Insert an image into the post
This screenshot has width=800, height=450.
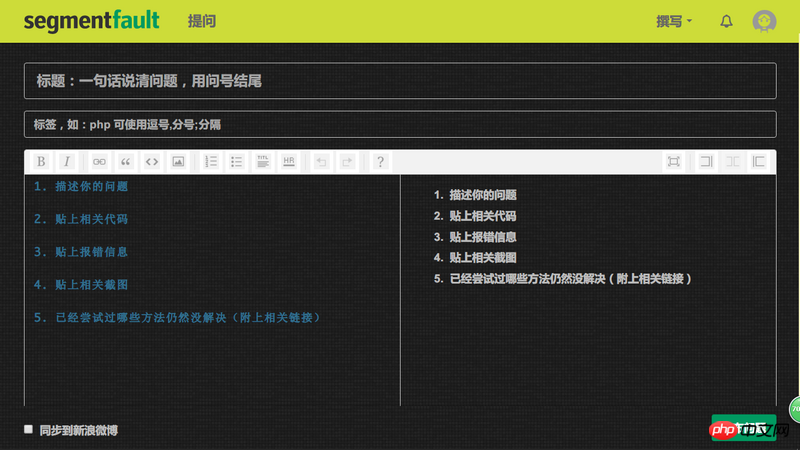(178, 162)
